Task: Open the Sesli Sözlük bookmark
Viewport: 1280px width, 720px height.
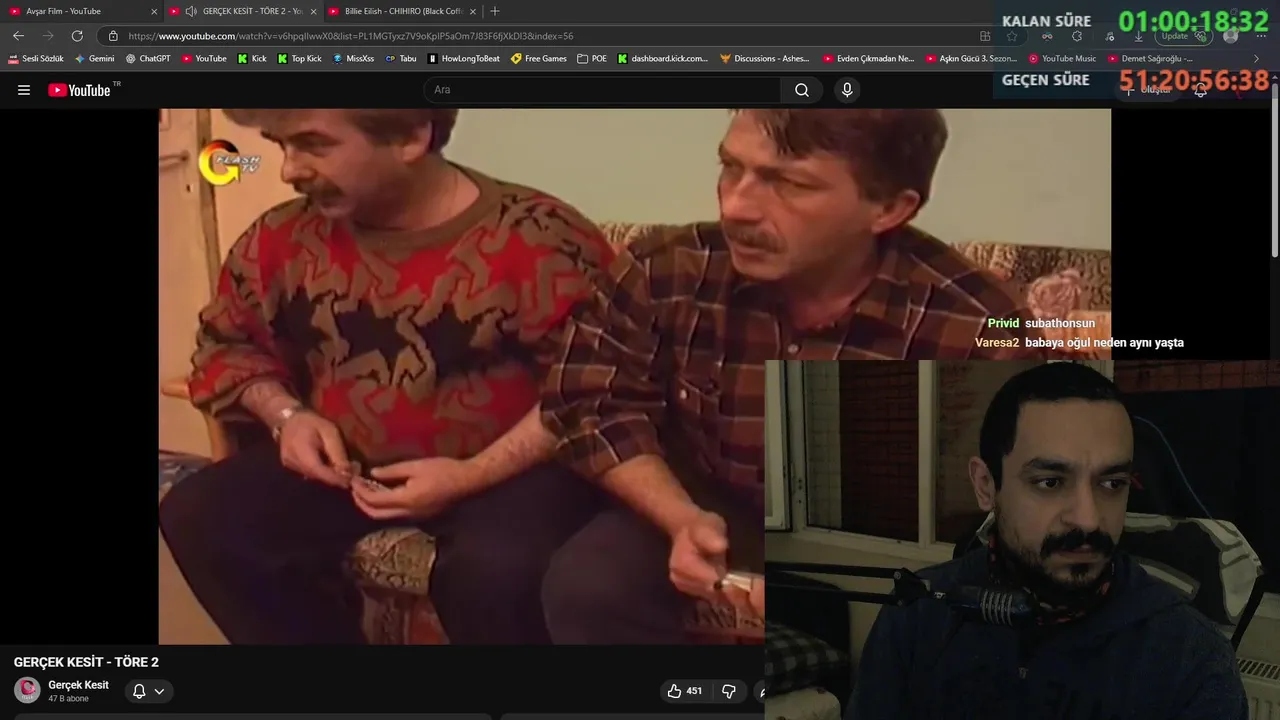Action: (x=36, y=58)
